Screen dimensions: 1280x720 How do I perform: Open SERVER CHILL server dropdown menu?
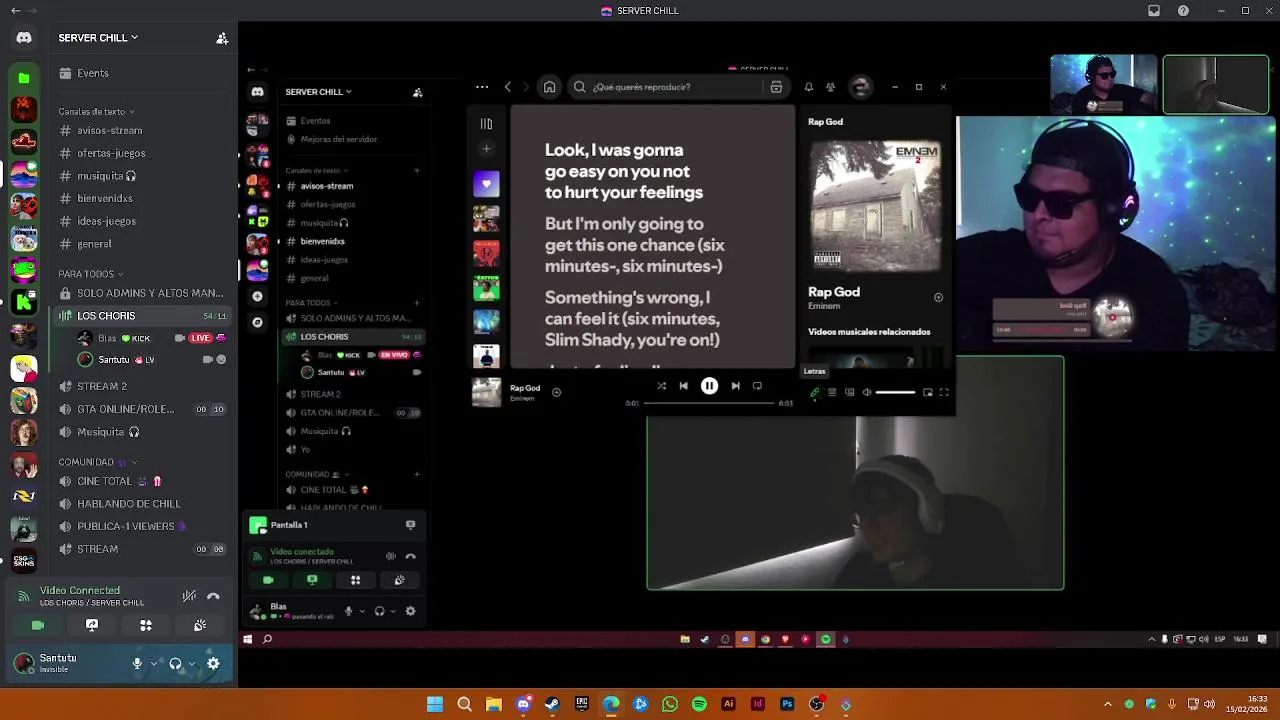(x=99, y=38)
